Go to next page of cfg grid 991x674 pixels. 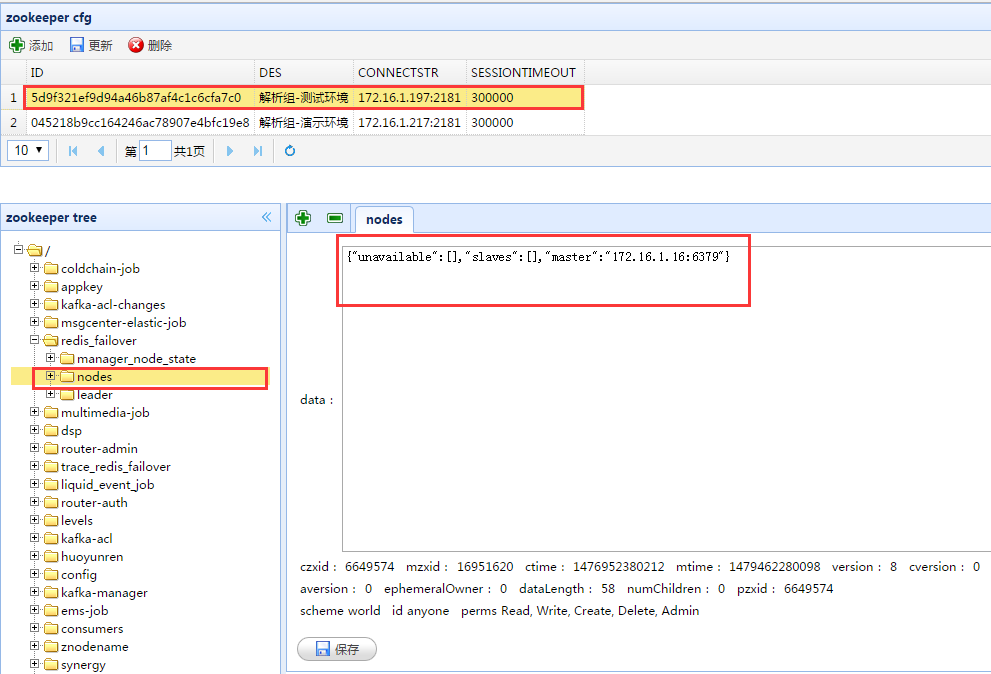coord(230,151)
